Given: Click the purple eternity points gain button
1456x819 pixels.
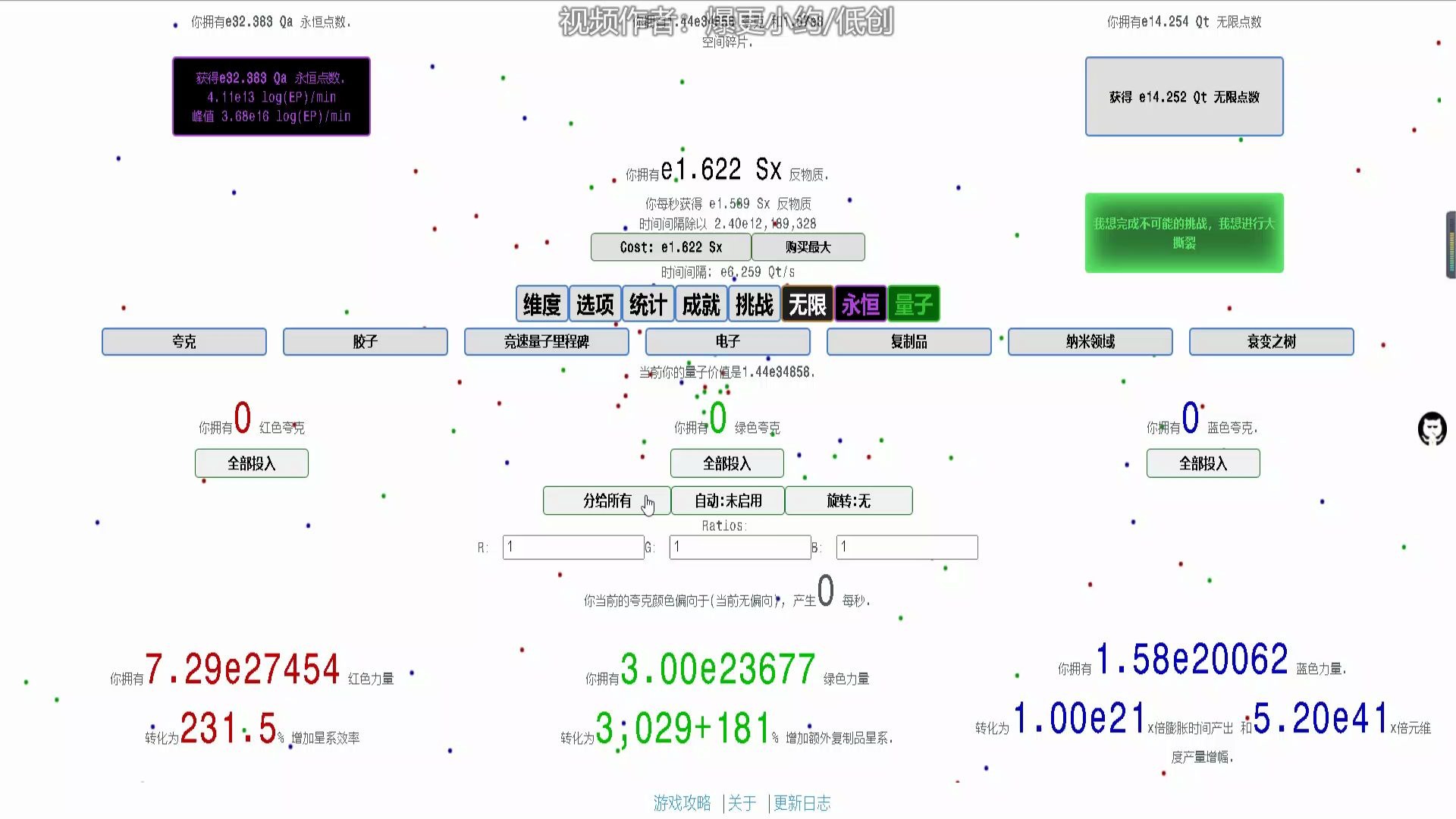Looking at the screenshot, I should 271,96.
